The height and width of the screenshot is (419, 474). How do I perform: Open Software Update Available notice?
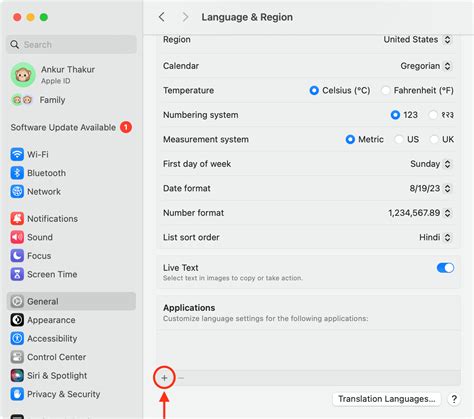[71, 127]
